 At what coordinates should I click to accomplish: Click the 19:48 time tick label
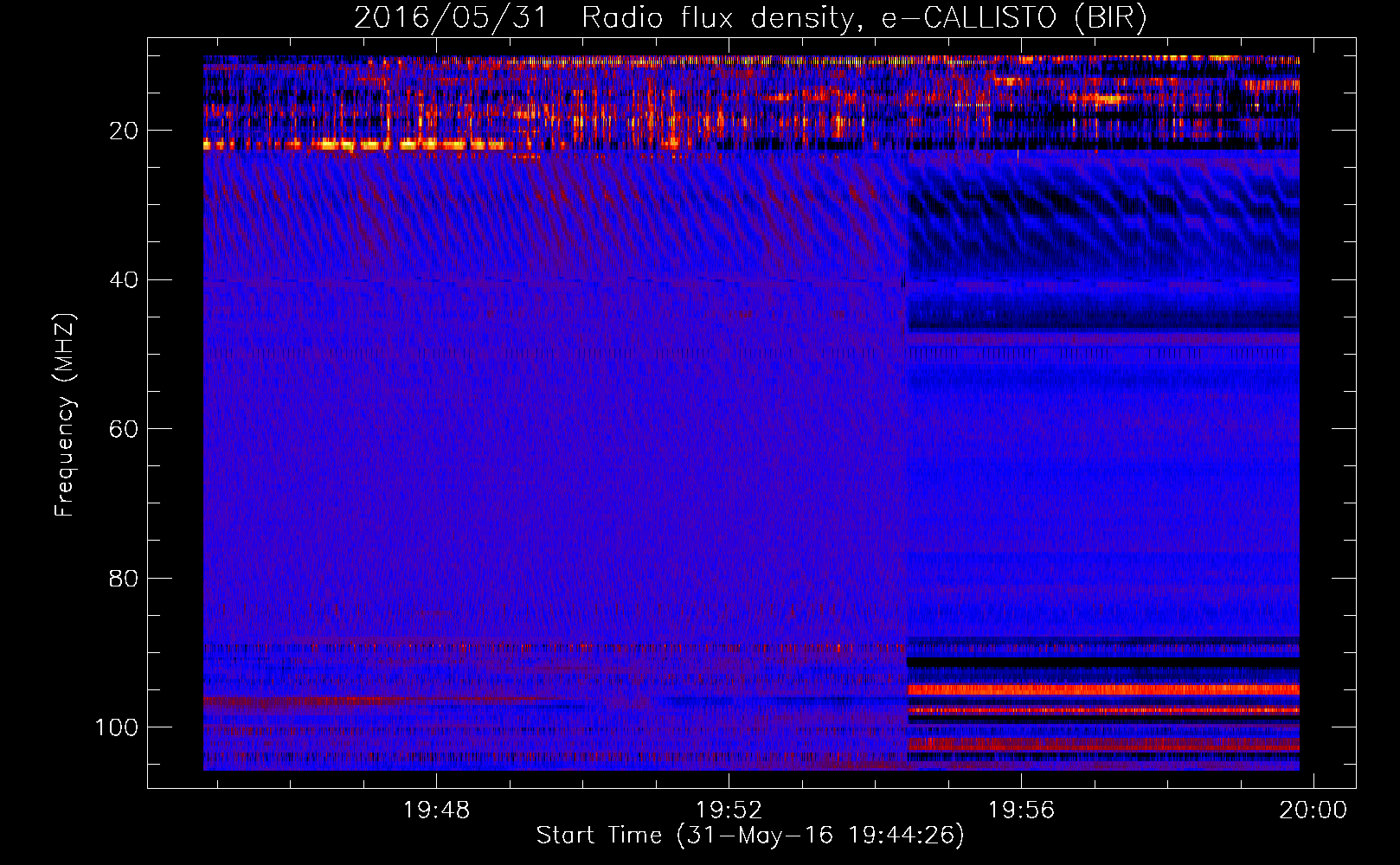436,810
